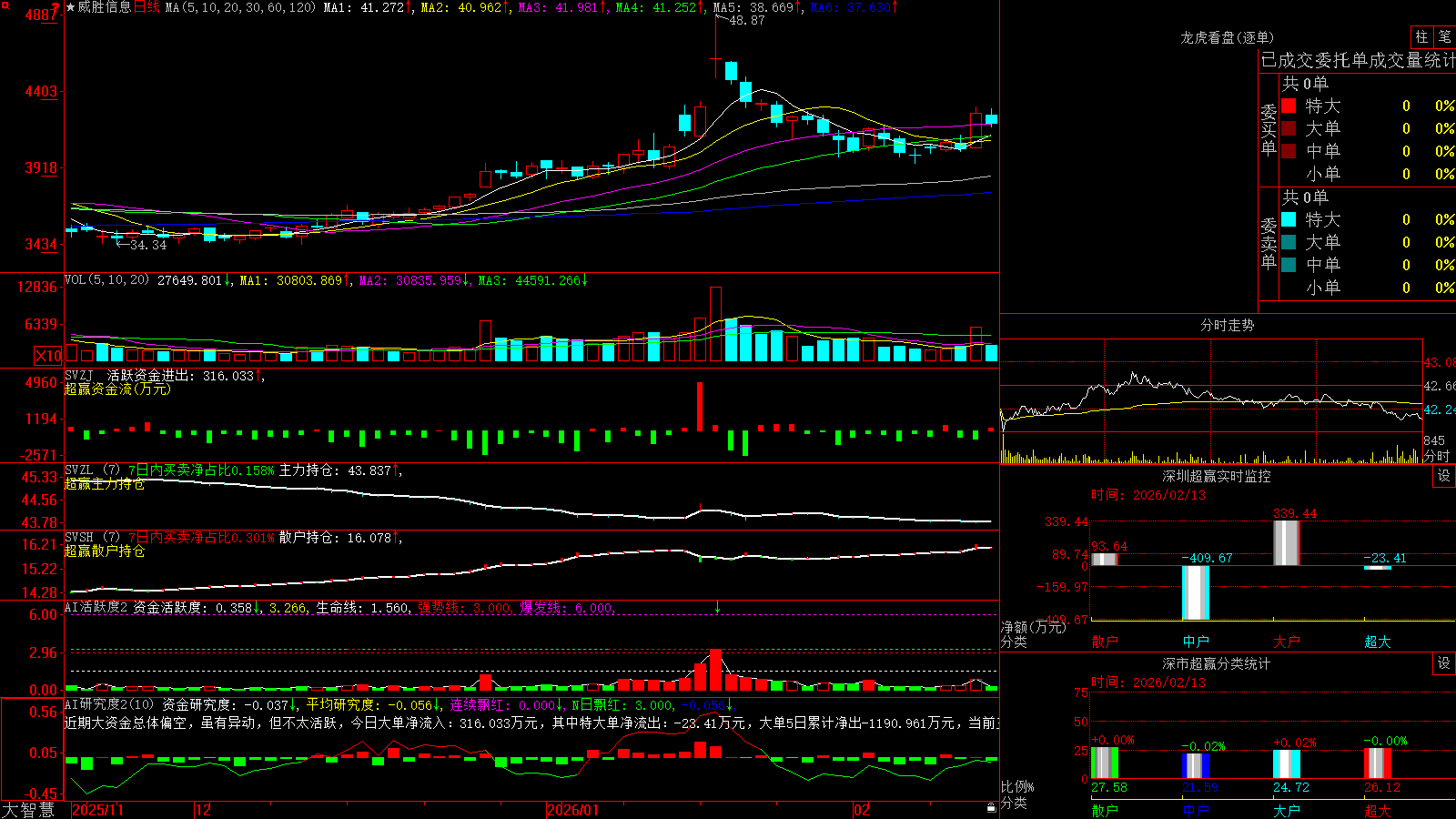
Task: Click the 超赢主力持仓 label
Action: (x=105, y=484)
